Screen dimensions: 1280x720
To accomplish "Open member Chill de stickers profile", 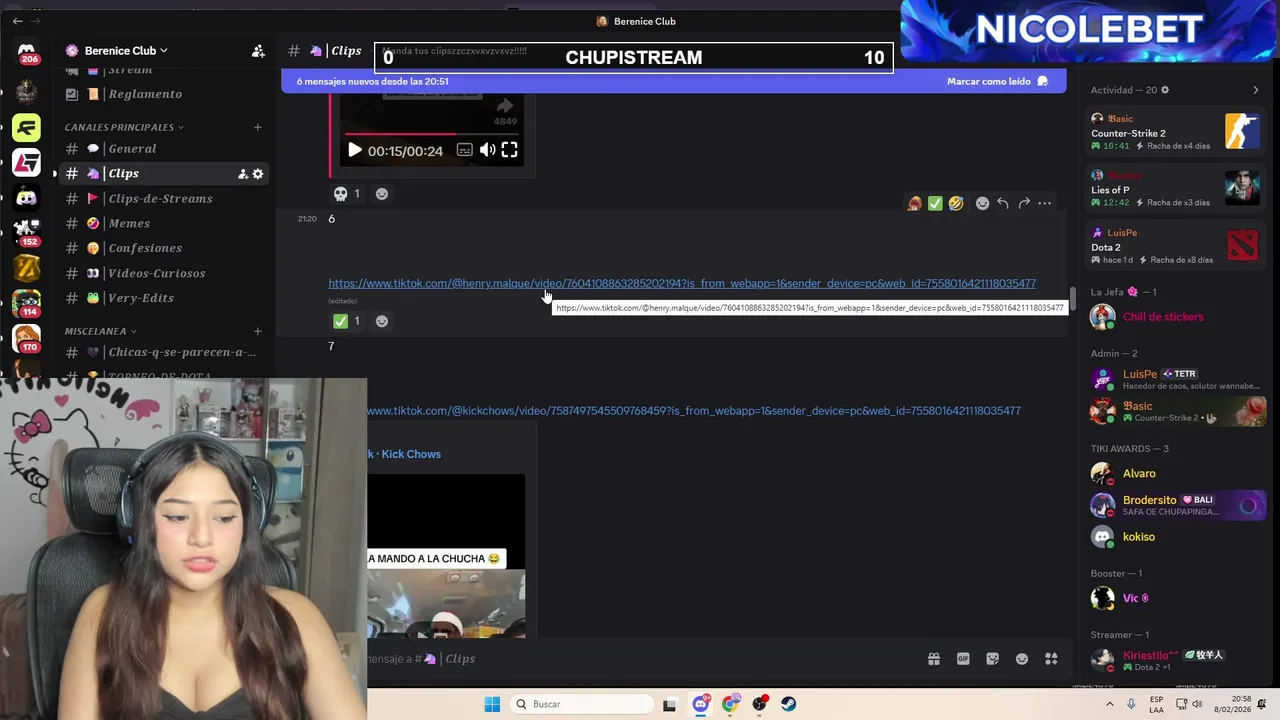I will (1176, 317).
